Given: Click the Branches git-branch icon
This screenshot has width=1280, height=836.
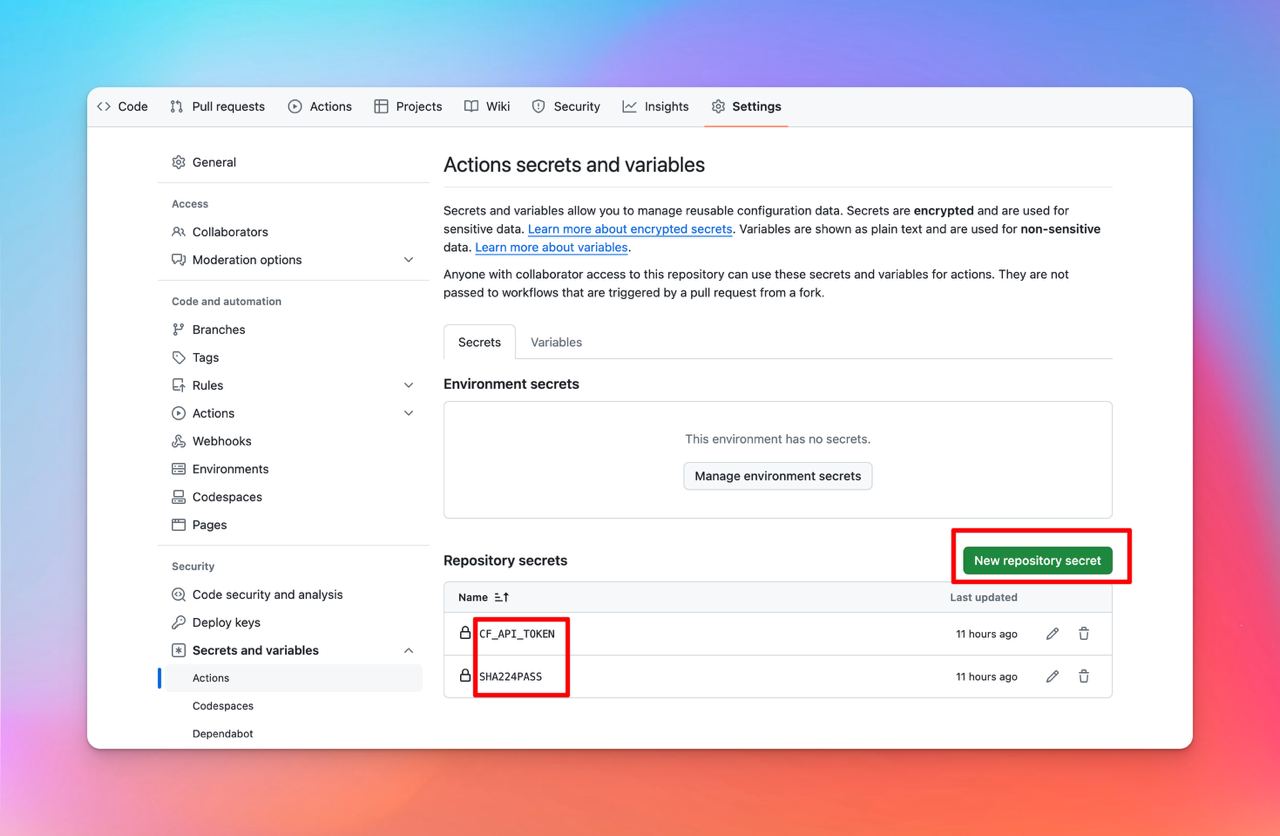Looking at the screenshot, I should pyautogui.click(x=179, y=330).
